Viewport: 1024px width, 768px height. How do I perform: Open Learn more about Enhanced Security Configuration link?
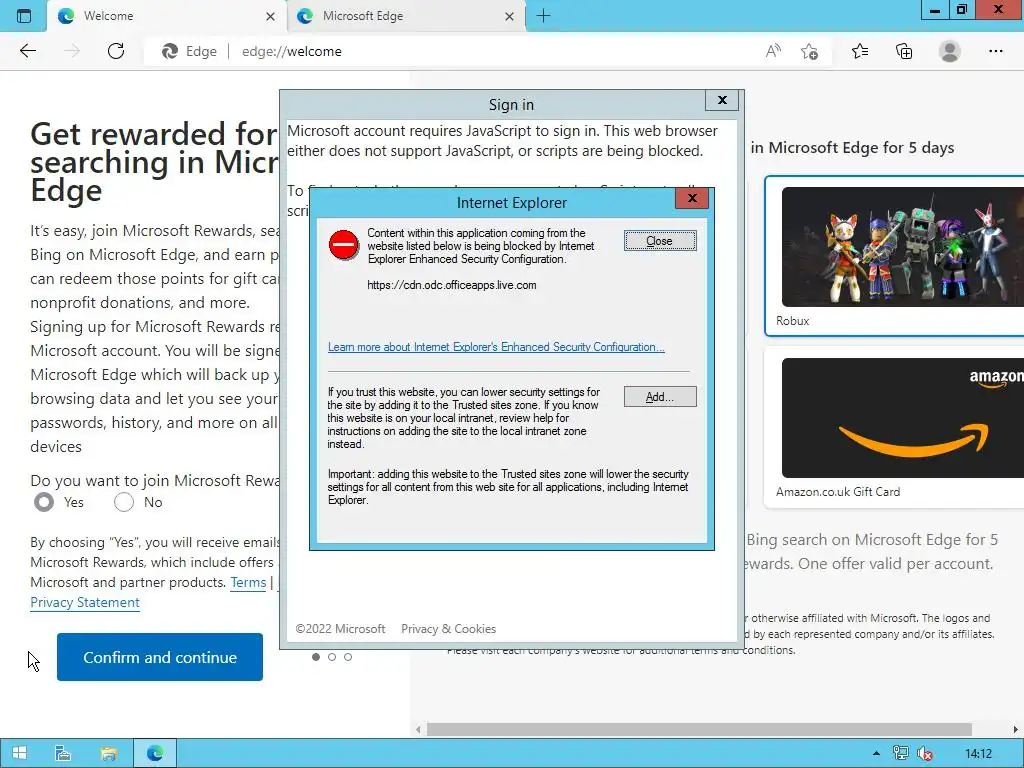[496, 347]
